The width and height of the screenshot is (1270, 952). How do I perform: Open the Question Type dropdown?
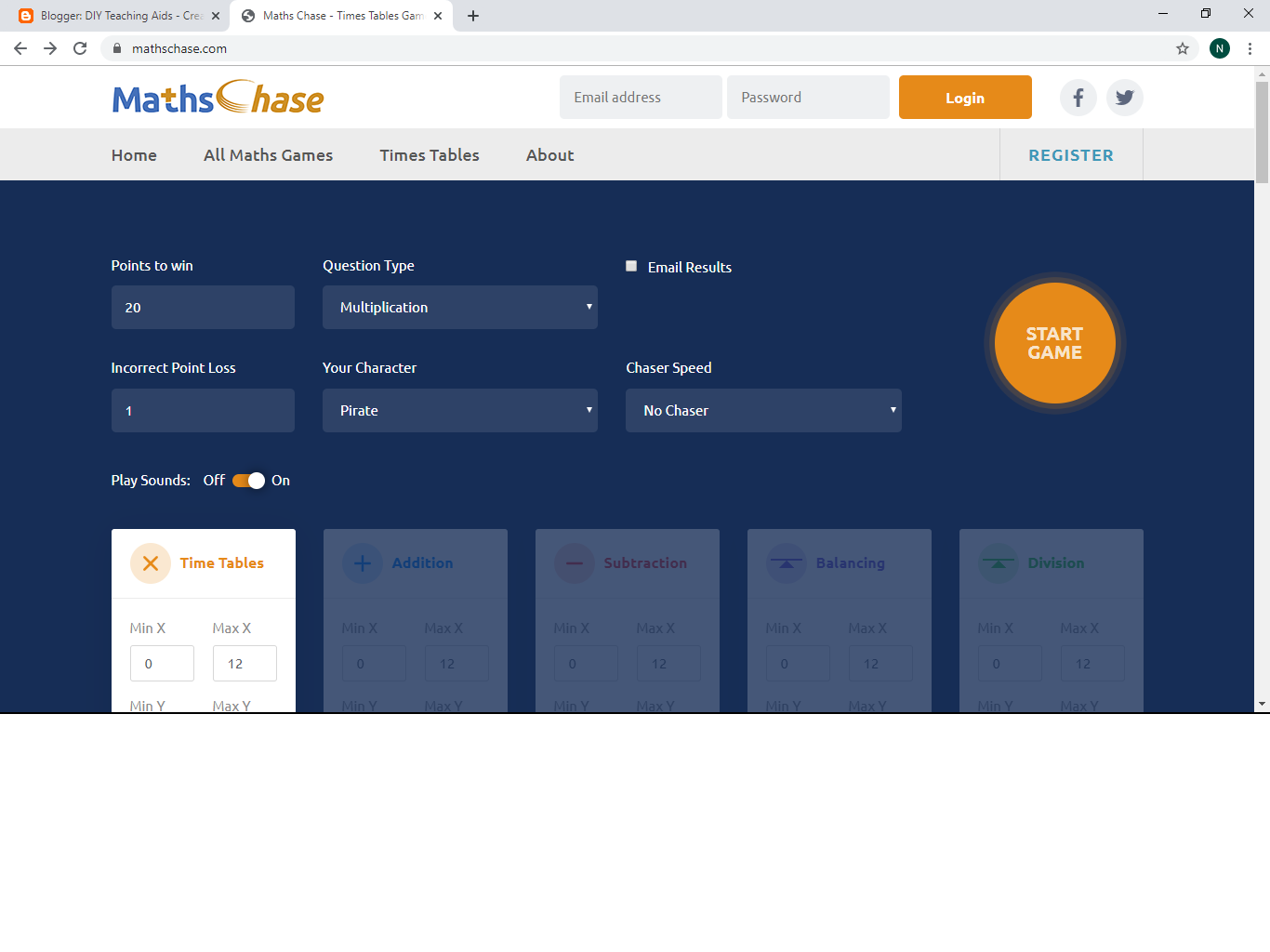click(x=460, y=307)
